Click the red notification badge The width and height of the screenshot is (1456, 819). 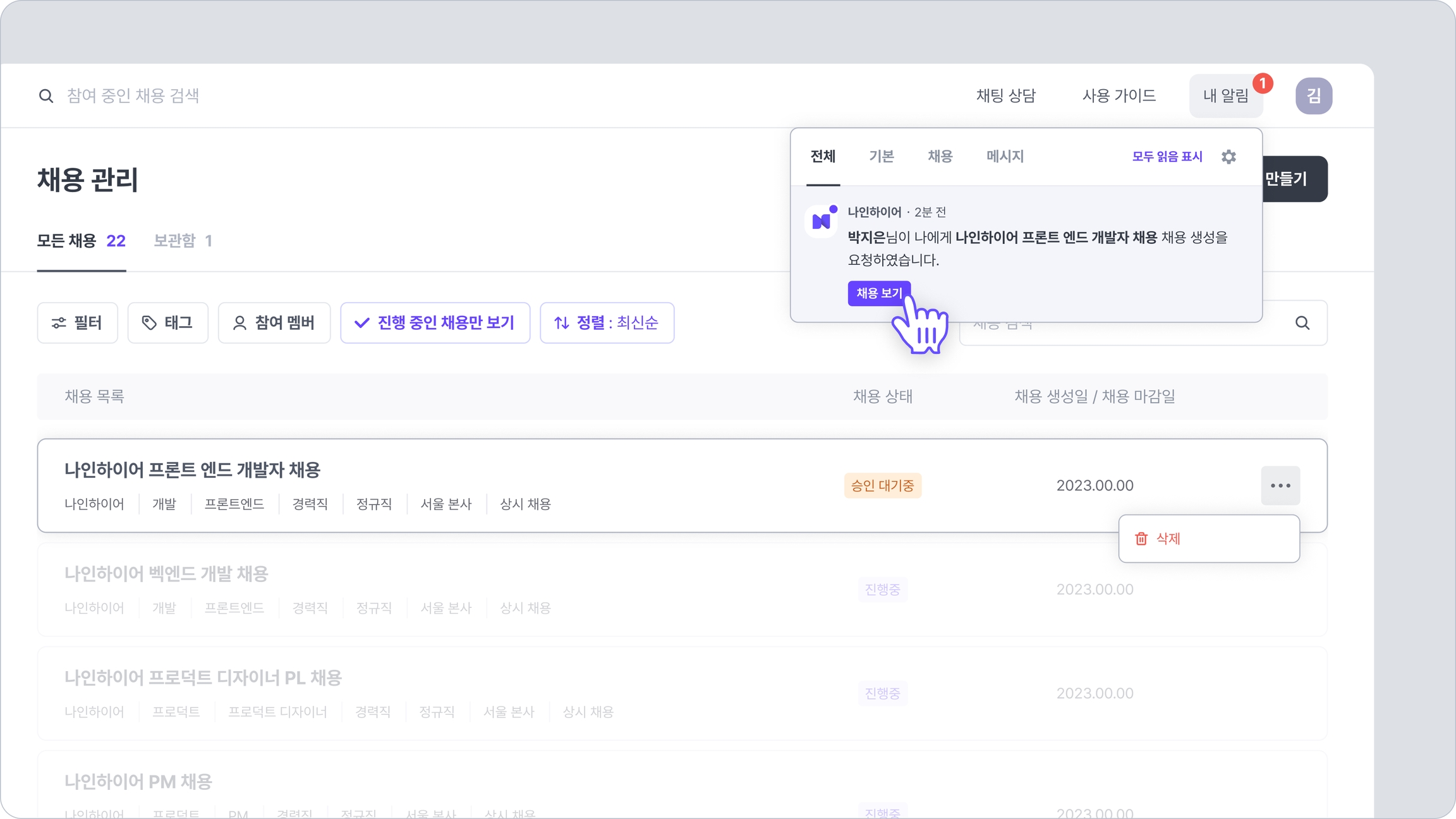1262,83
